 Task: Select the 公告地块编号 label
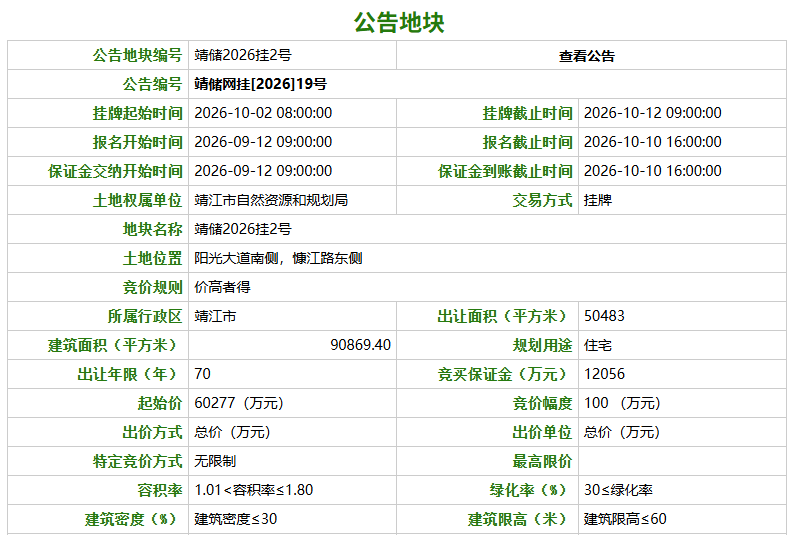137,55
